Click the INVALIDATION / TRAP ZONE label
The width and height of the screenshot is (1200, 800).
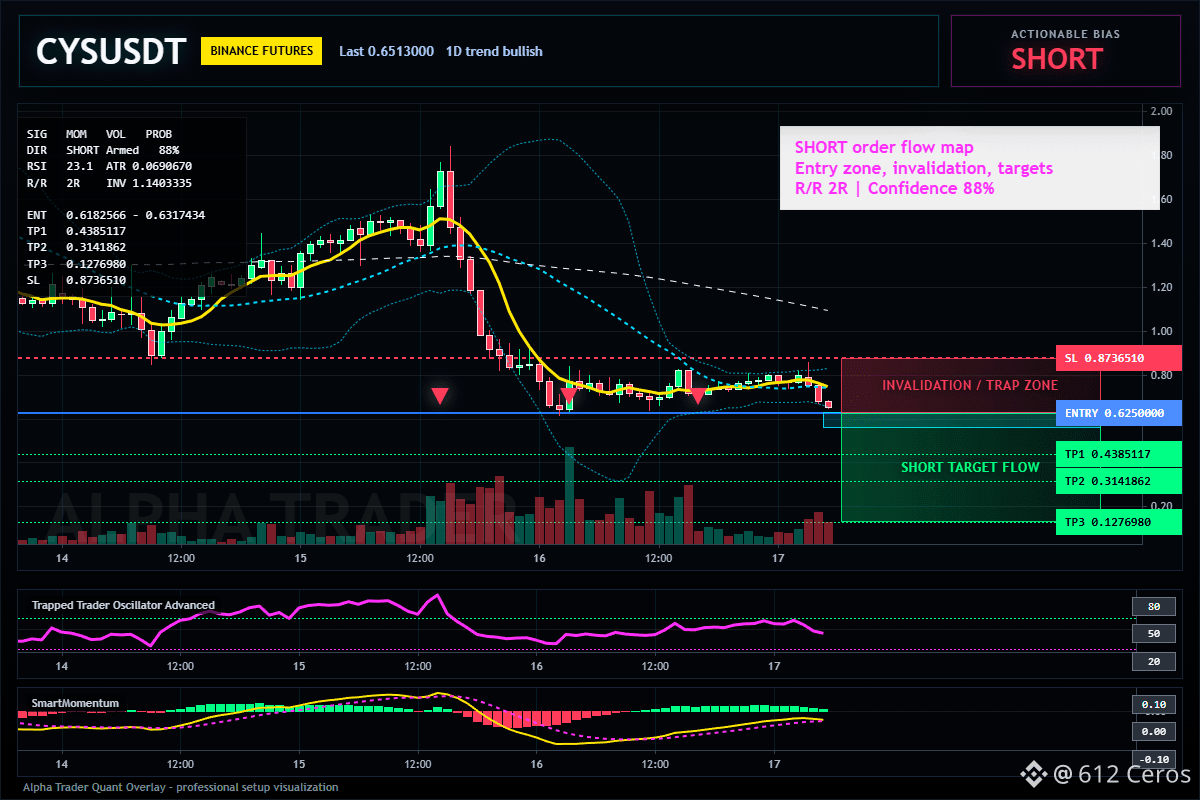[x=970, y=385]
